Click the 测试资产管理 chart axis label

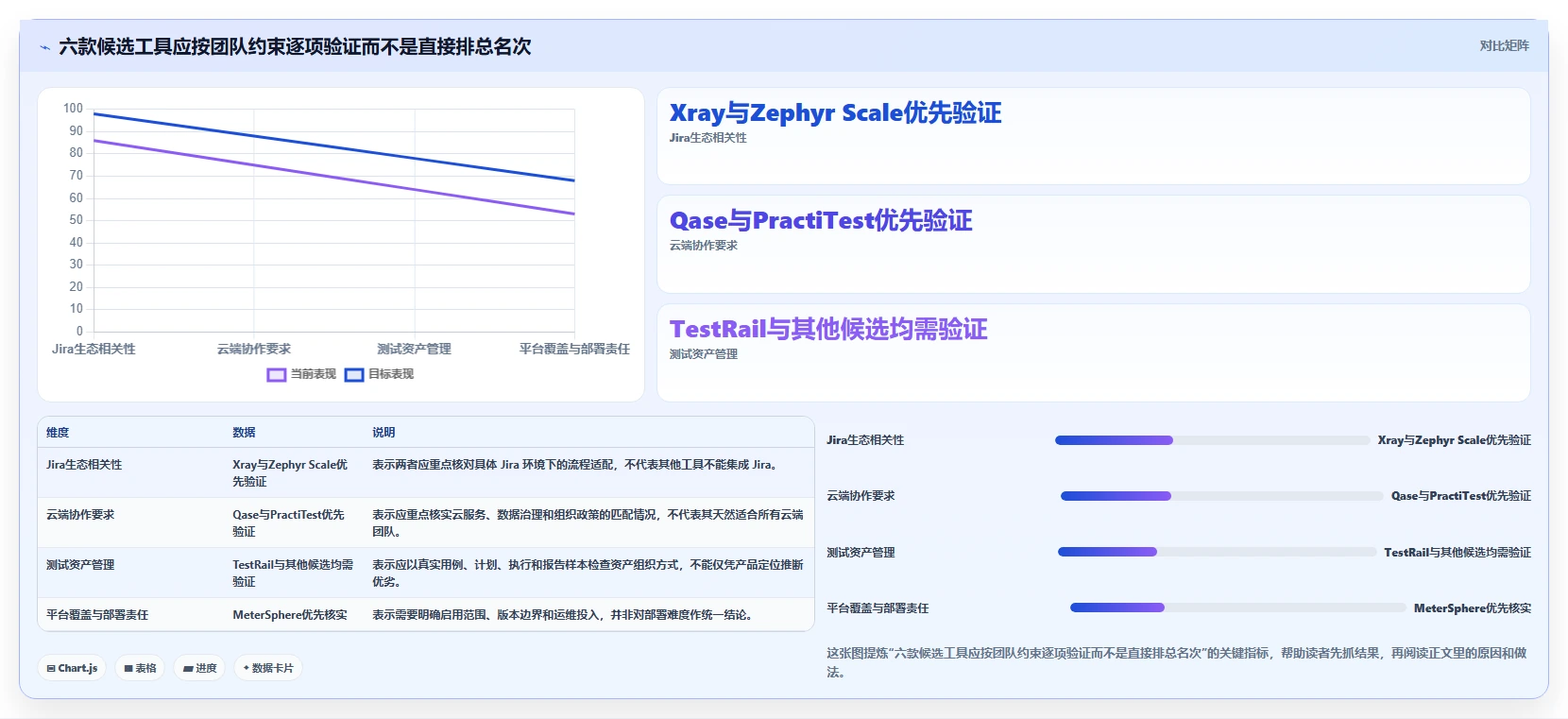(x=414, y=349)
